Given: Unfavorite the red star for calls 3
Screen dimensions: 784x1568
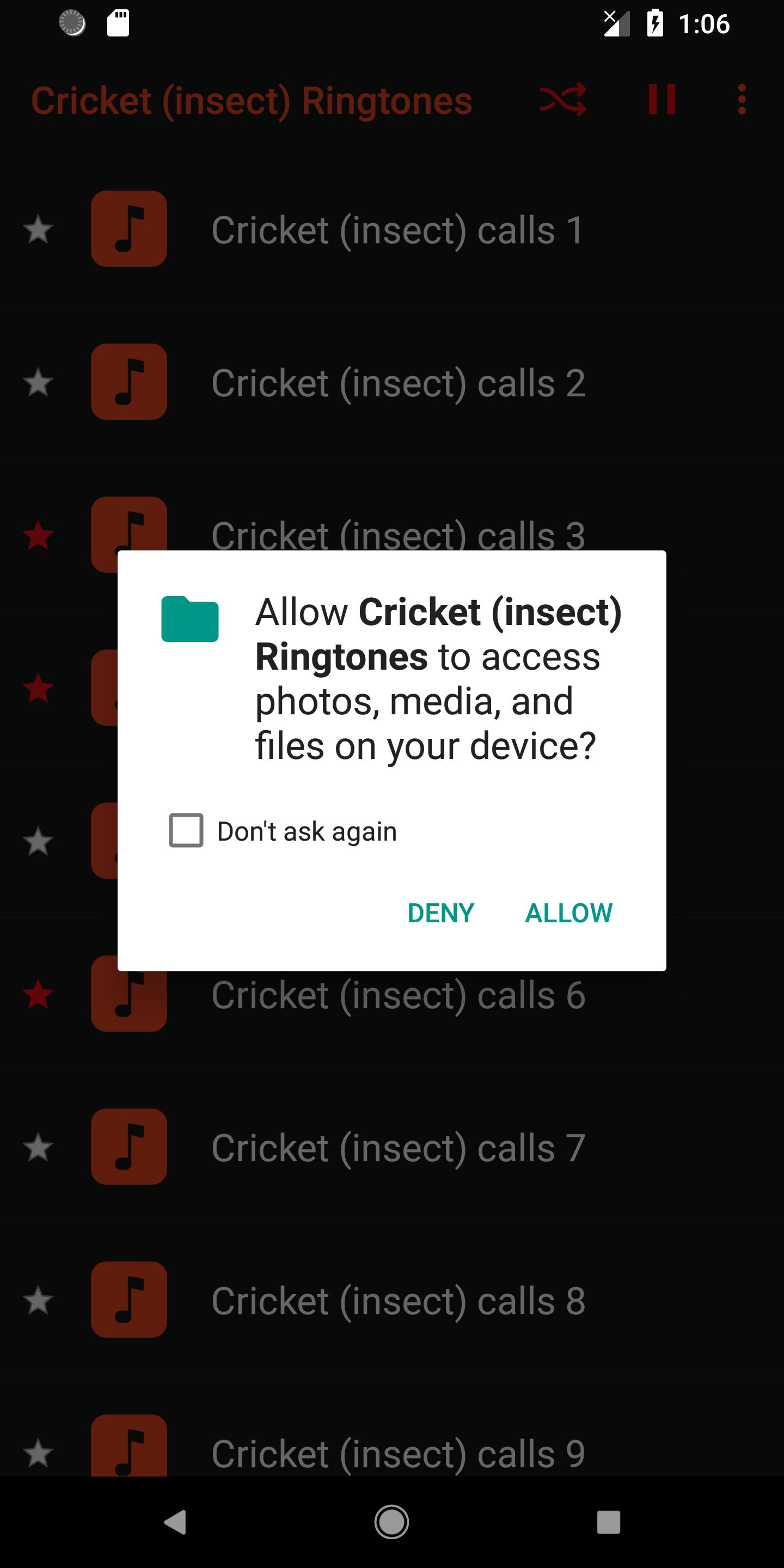Looking at the screenshot, I should [x=38, y=535].
